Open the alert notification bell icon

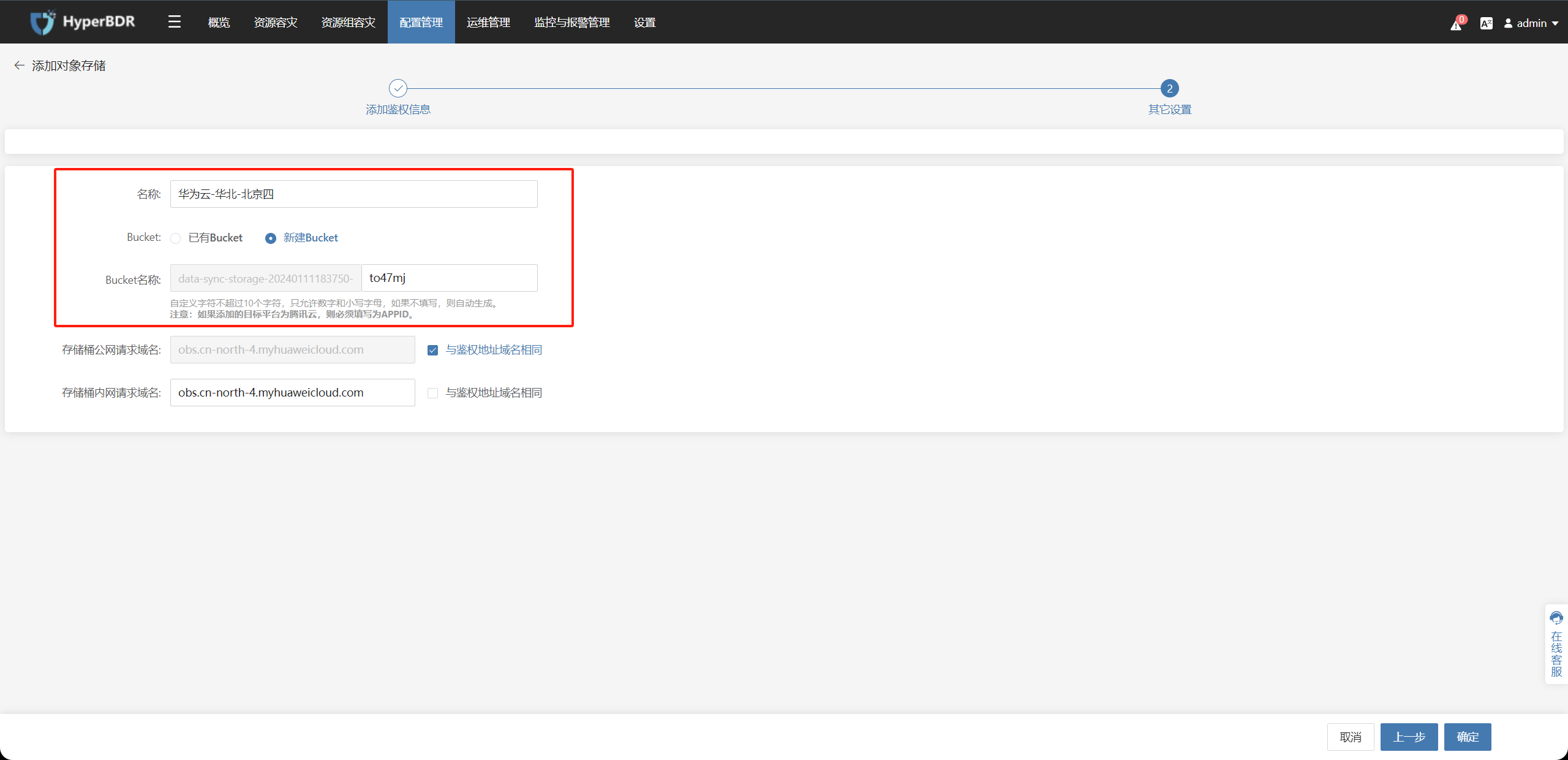1457,24
